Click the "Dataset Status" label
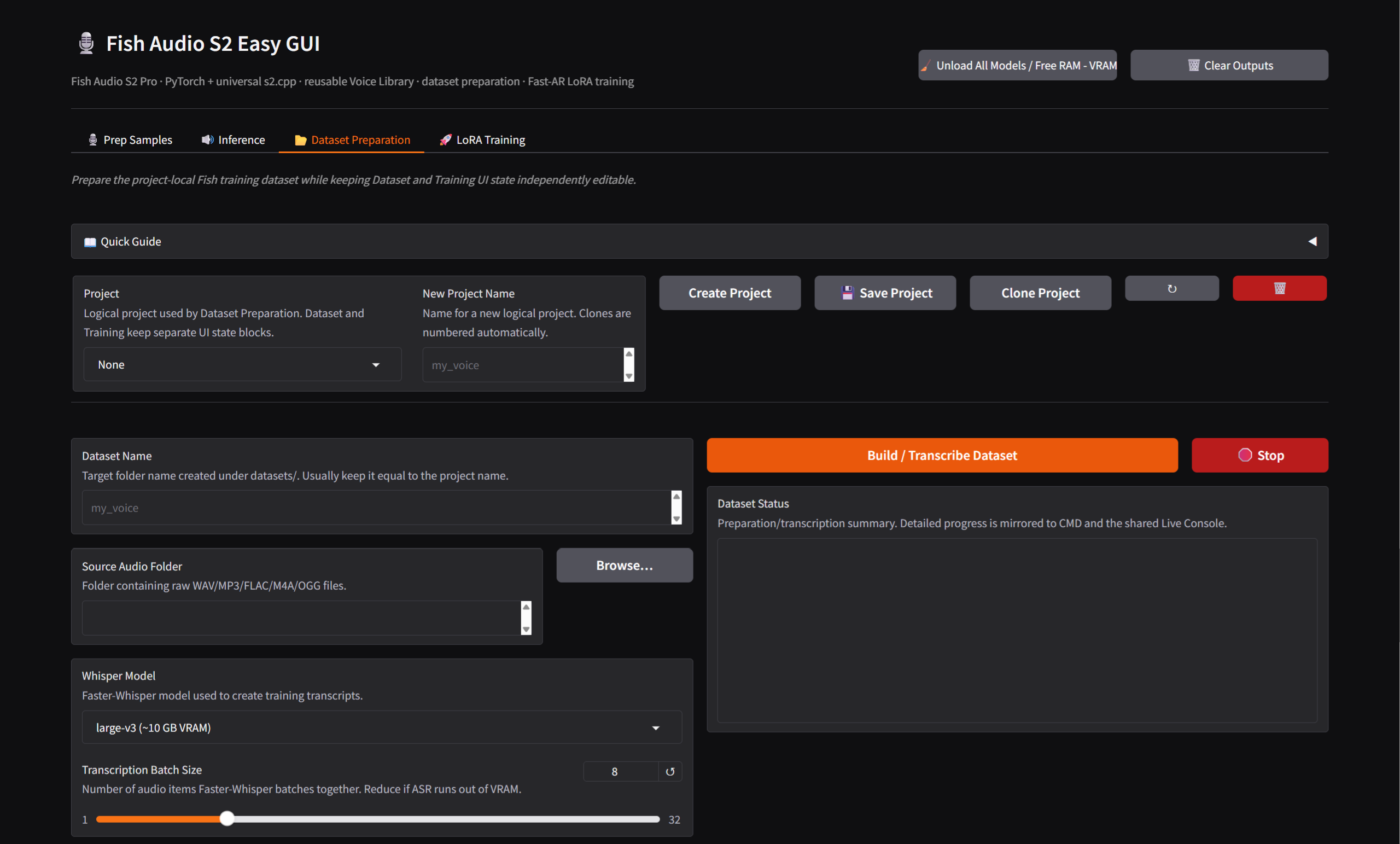Image resolution: width=1400 pixels, height=844 pixels. tap(753, 504)
